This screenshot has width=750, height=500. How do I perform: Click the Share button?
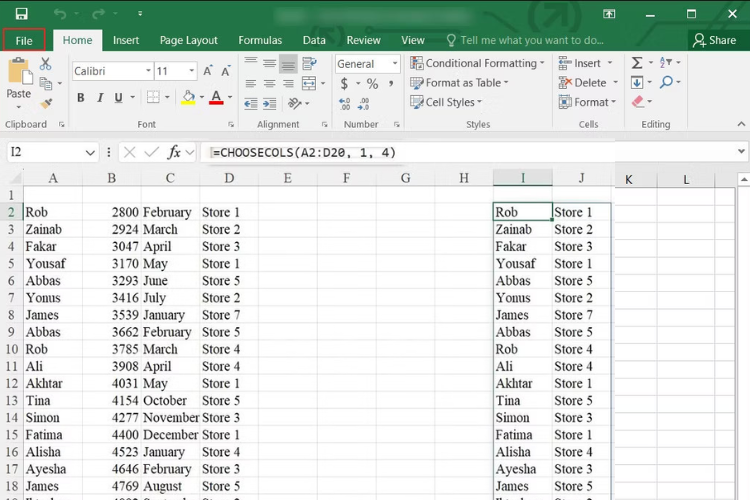point(715,40)
